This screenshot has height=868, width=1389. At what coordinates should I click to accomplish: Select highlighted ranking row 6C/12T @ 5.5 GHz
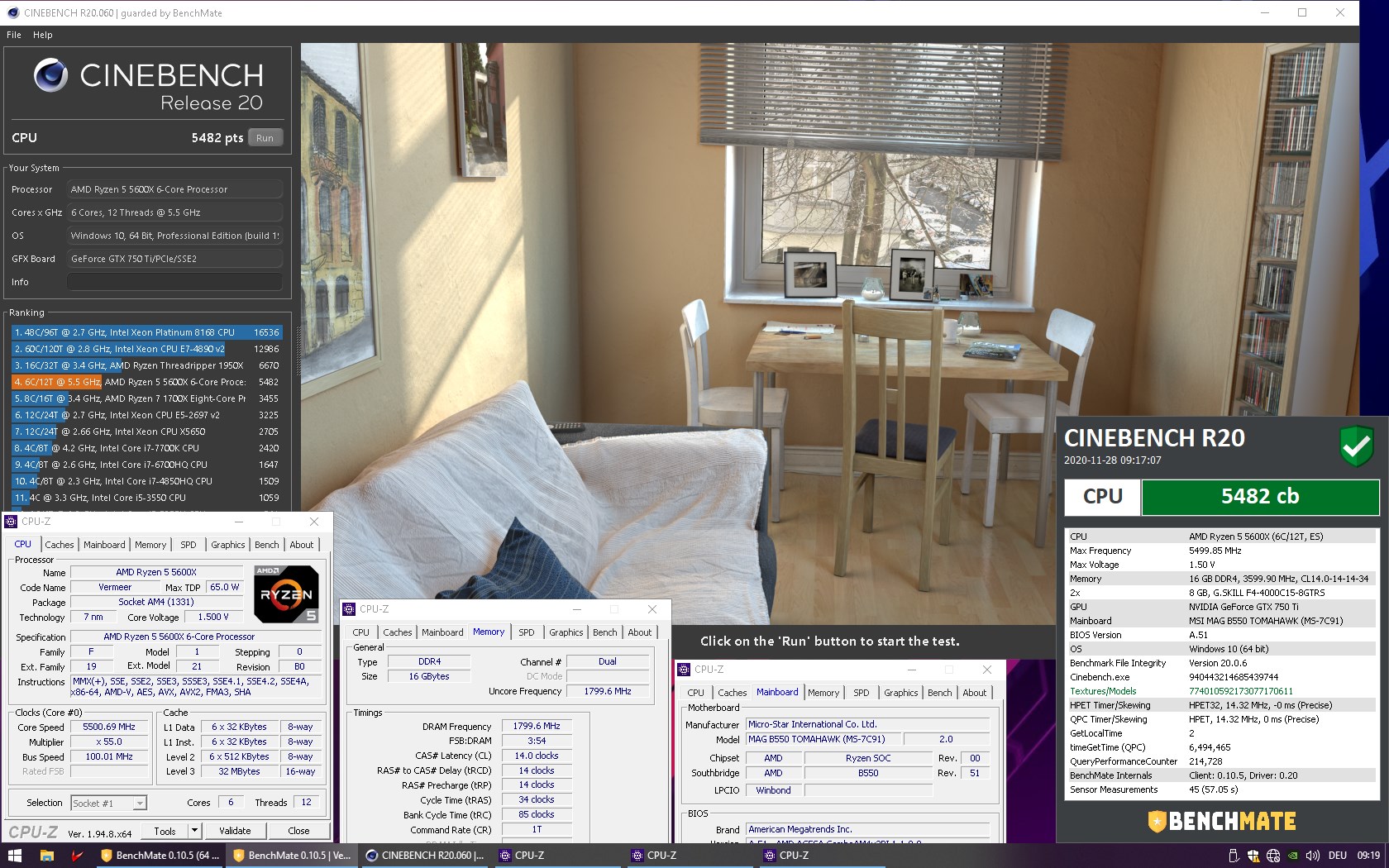tap(146, 382)
